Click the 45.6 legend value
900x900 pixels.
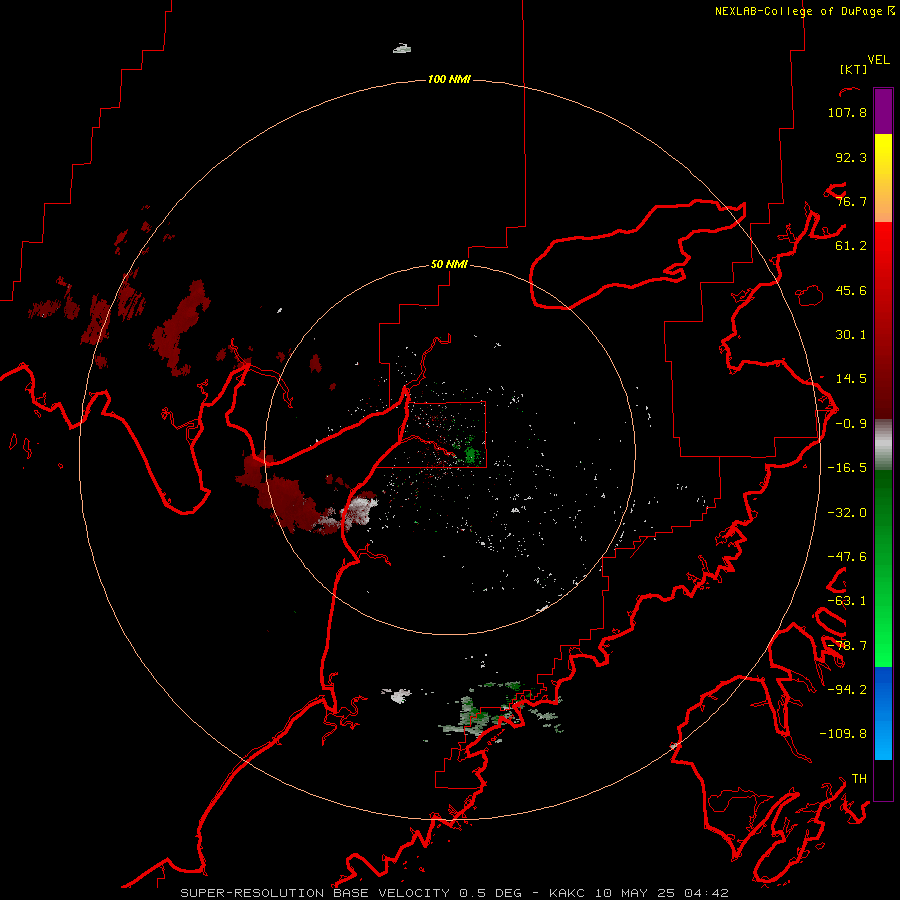(851, 290)
